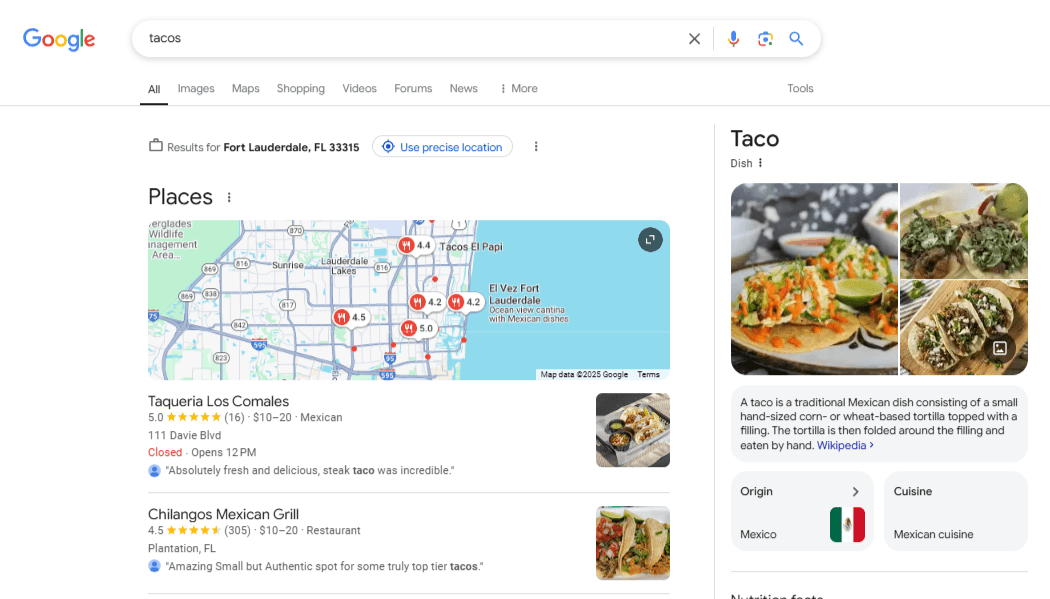The width and height of the screenshot is (1050, 599).
Task: Select the All results tab
Action: 154,89
